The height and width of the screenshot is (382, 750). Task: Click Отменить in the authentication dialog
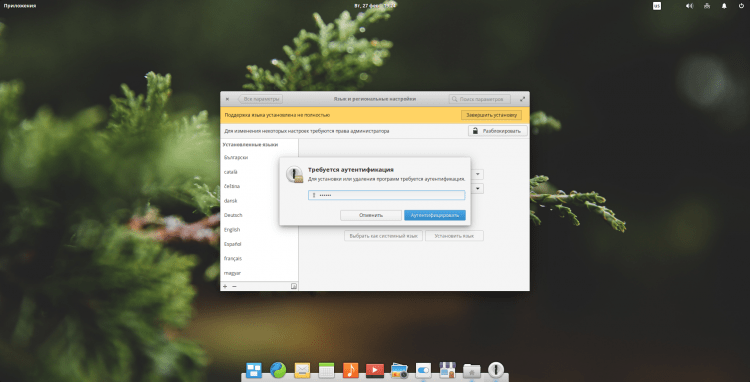(x=371, y=215)
